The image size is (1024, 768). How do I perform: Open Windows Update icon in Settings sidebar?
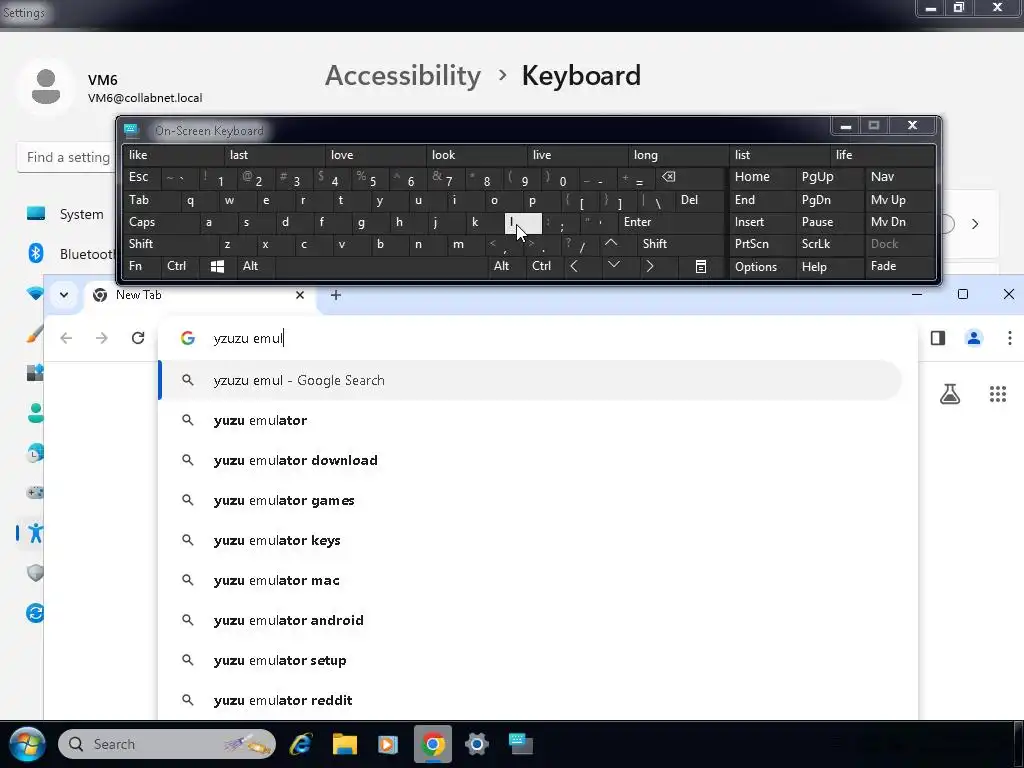tap(35, 613)
